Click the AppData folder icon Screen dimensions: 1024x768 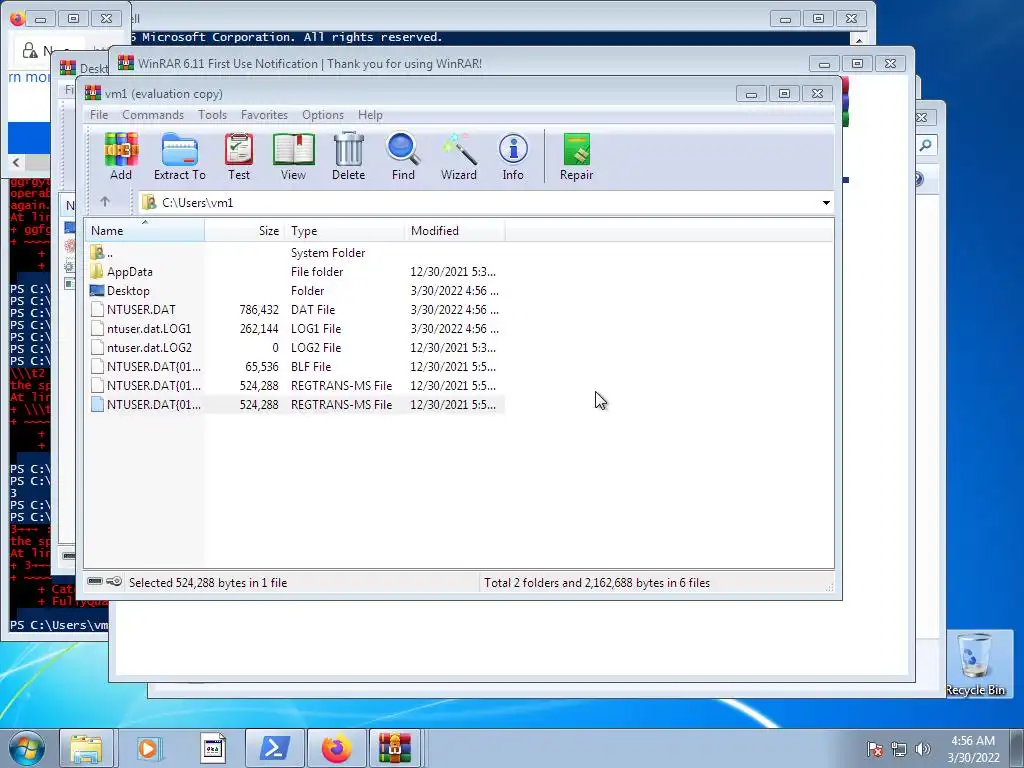point(97,271)
